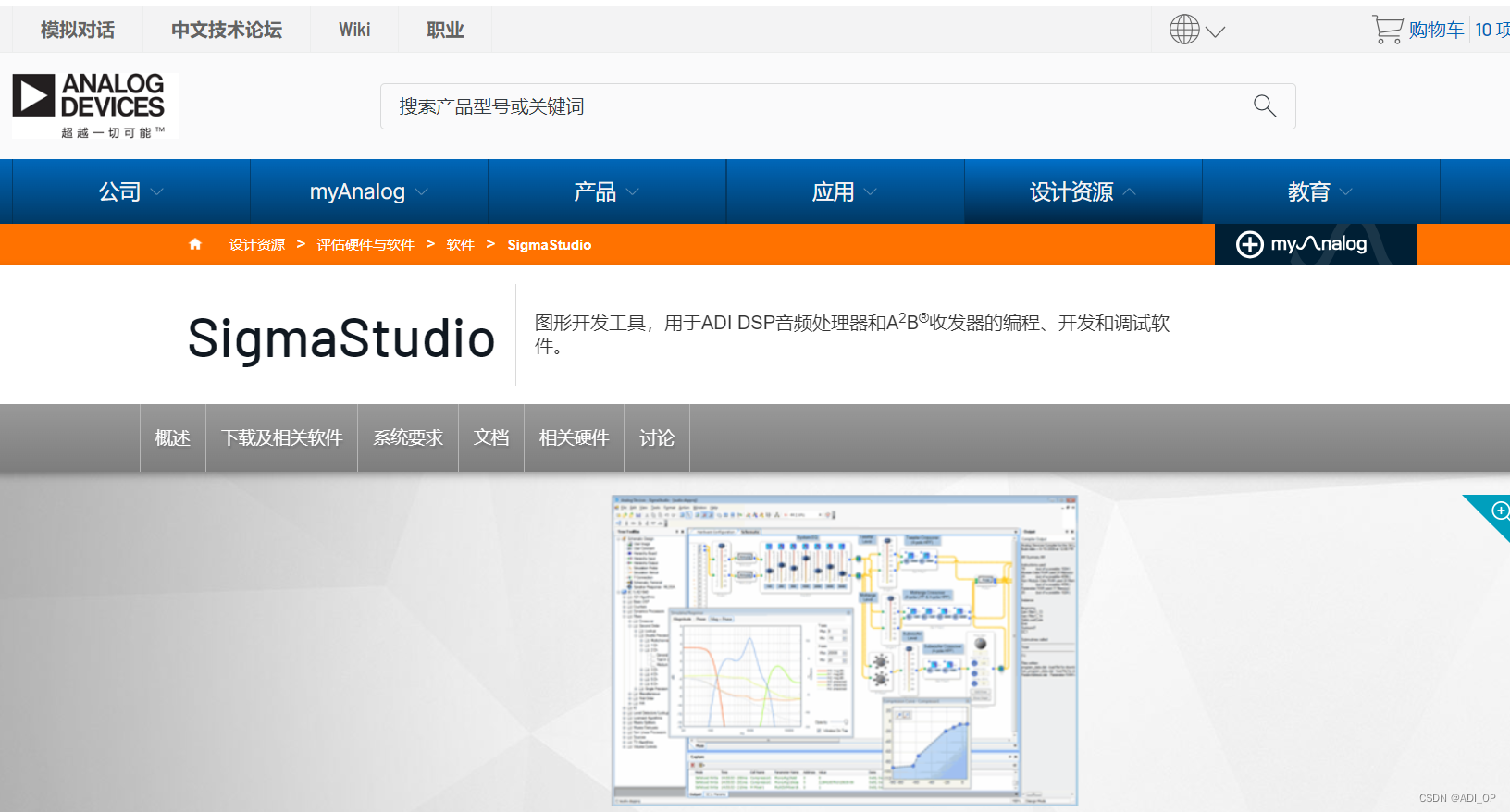Focus the product search input field
This screenshot has height=812, width=1510.
tap(837, 106)
